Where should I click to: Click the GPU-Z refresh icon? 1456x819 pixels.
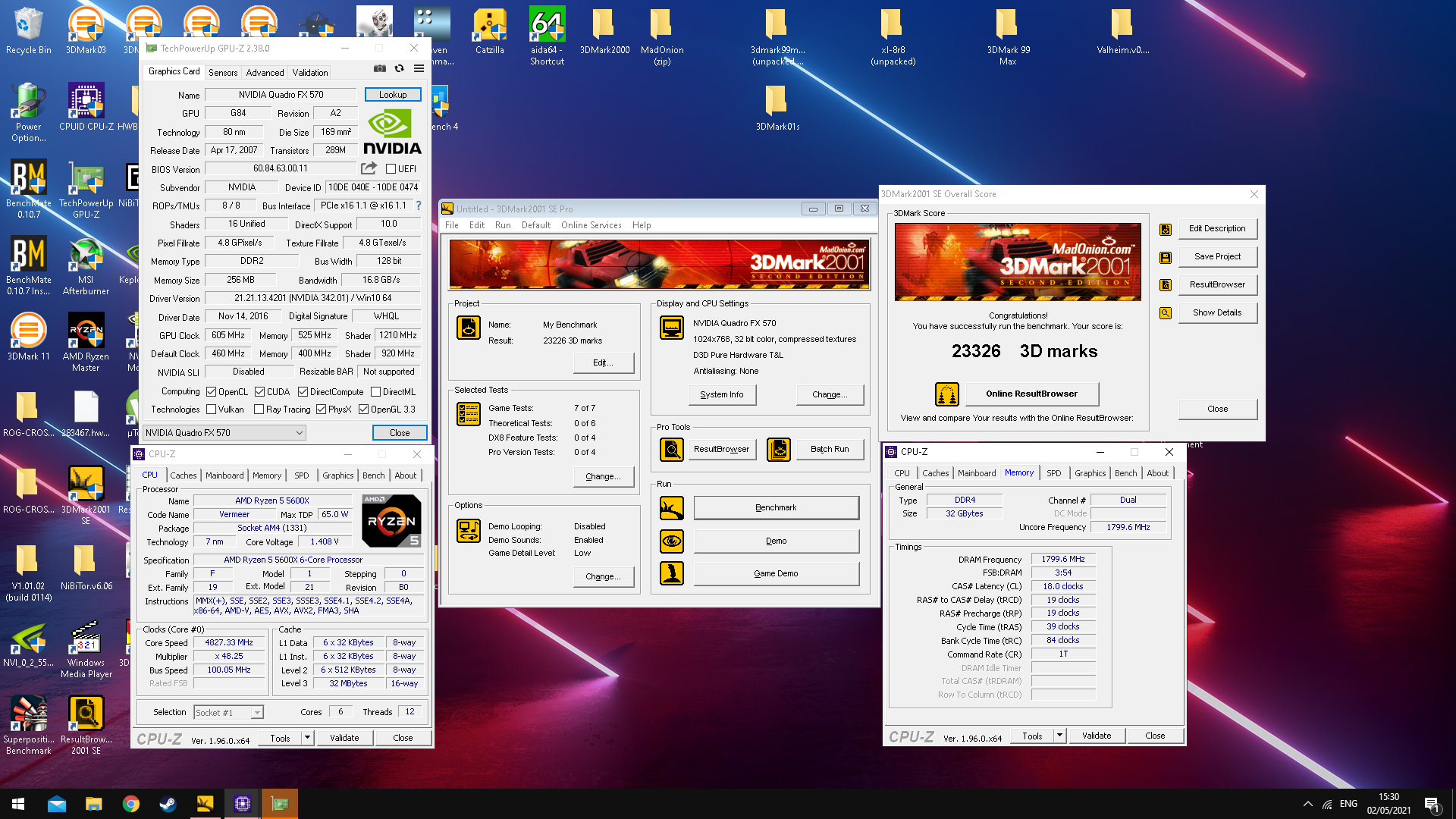399,69
